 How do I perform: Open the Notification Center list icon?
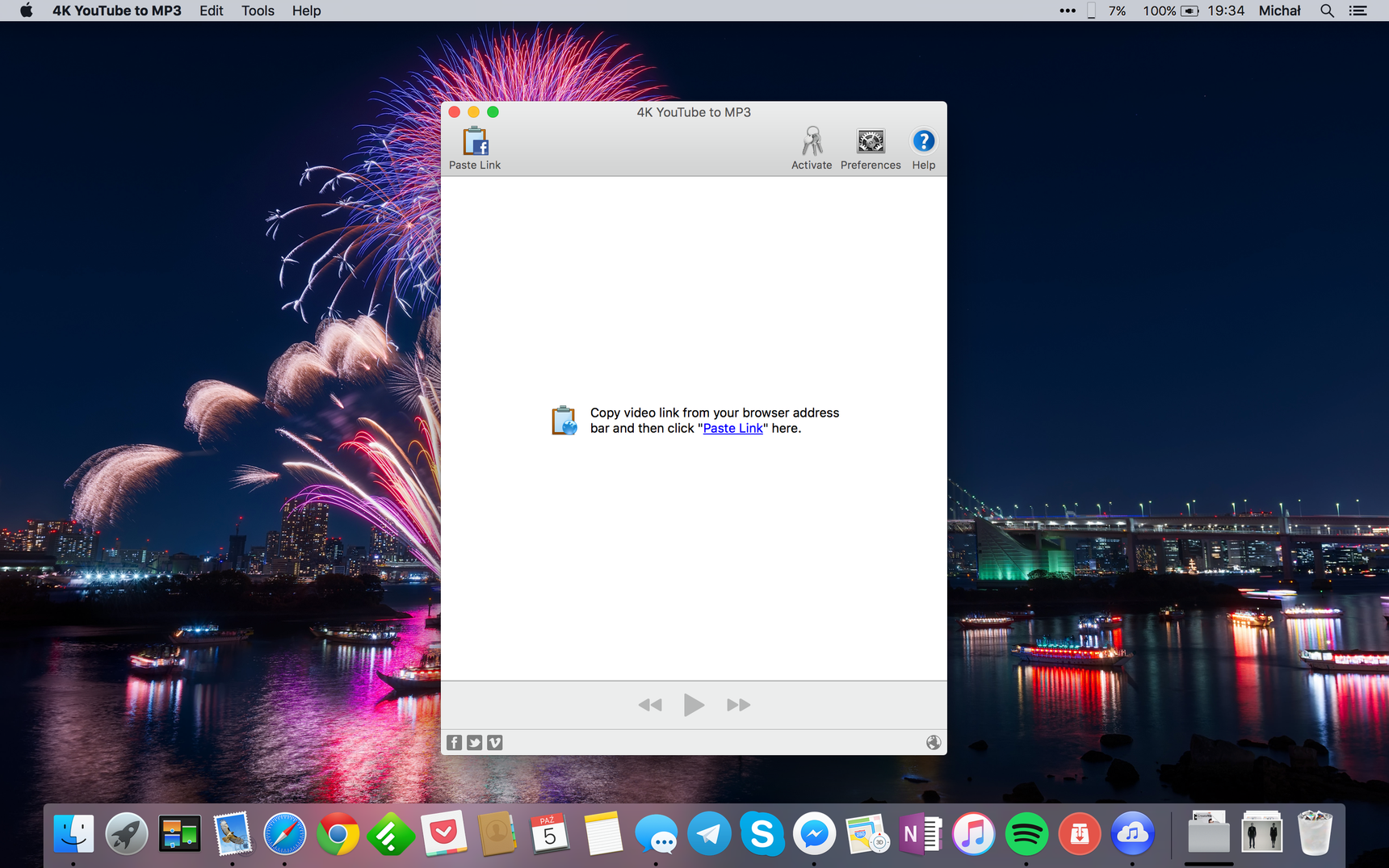point(1358,10)
